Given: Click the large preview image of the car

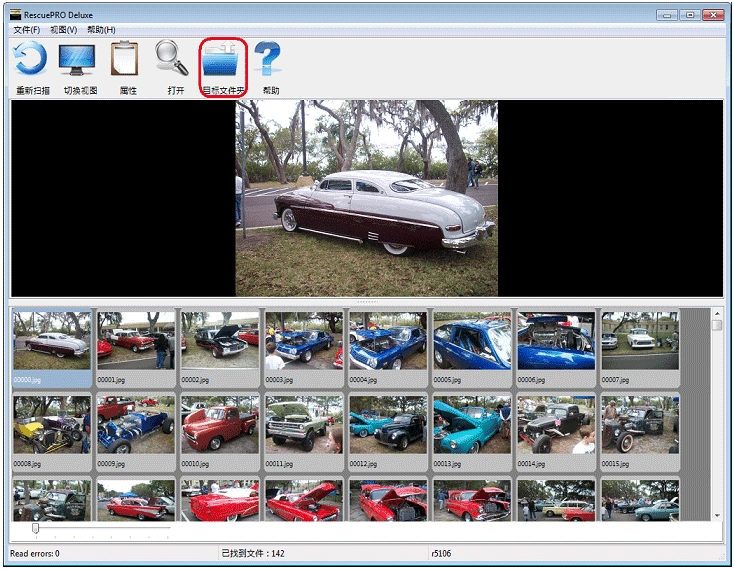Looking at the screenshot, I should pyautogui.click(x=367, y=198).
